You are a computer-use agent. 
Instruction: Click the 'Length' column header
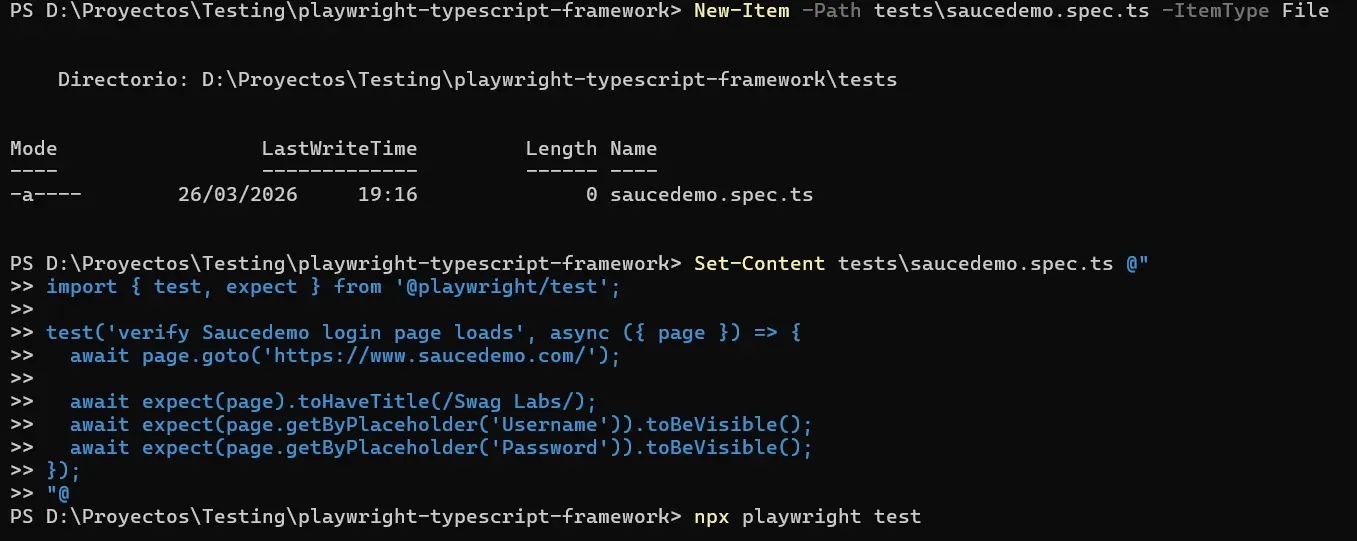click(x=561, y=149)
